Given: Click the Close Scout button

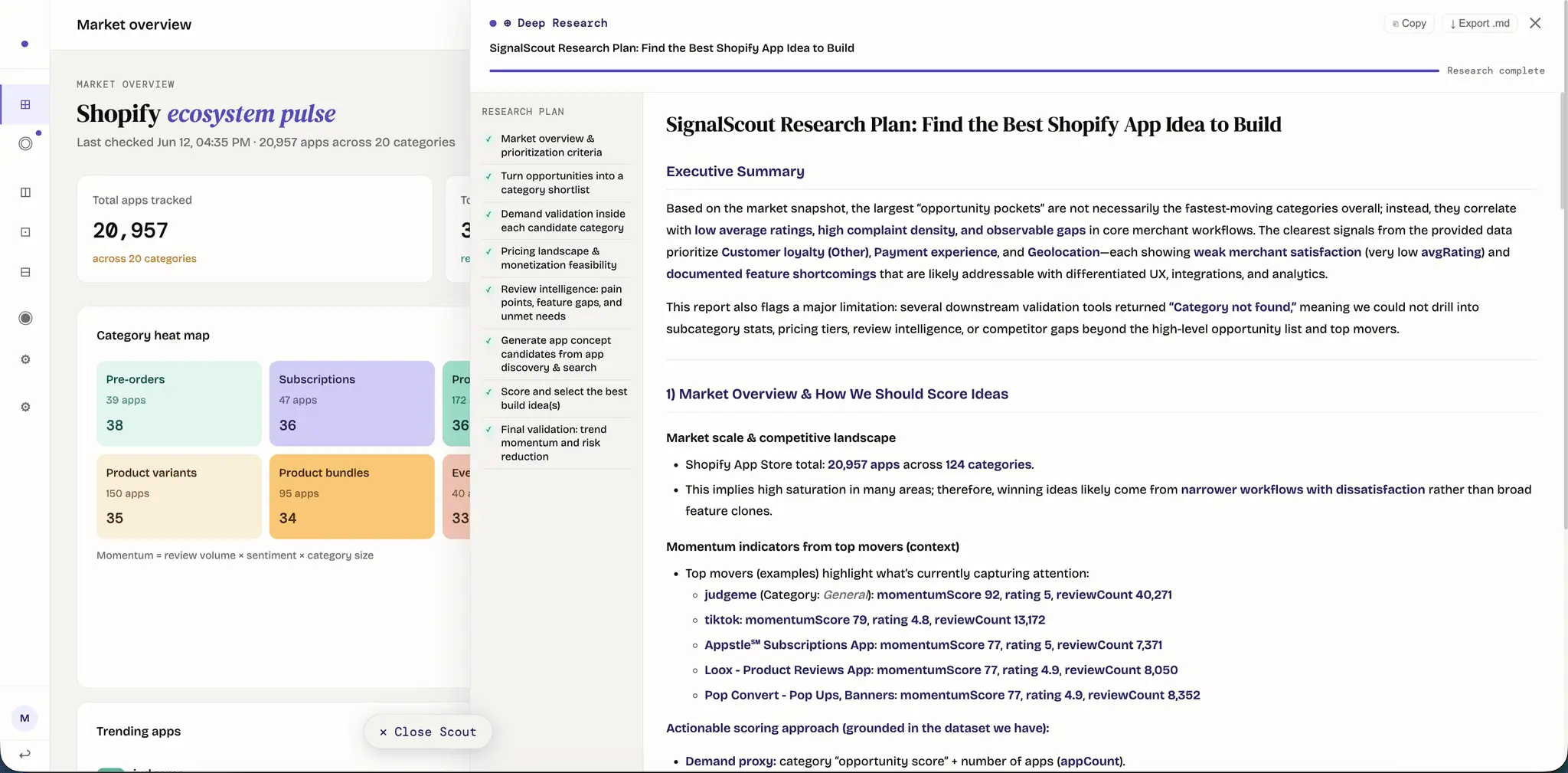Looking at the screenshot, I should pos(427,732).
